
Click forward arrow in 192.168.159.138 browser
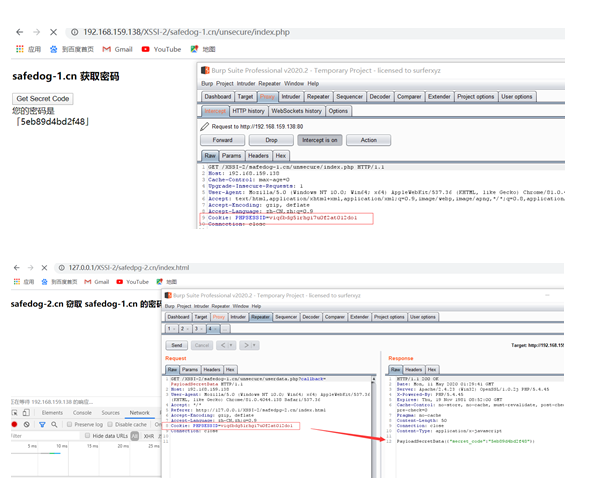point(37,32)
